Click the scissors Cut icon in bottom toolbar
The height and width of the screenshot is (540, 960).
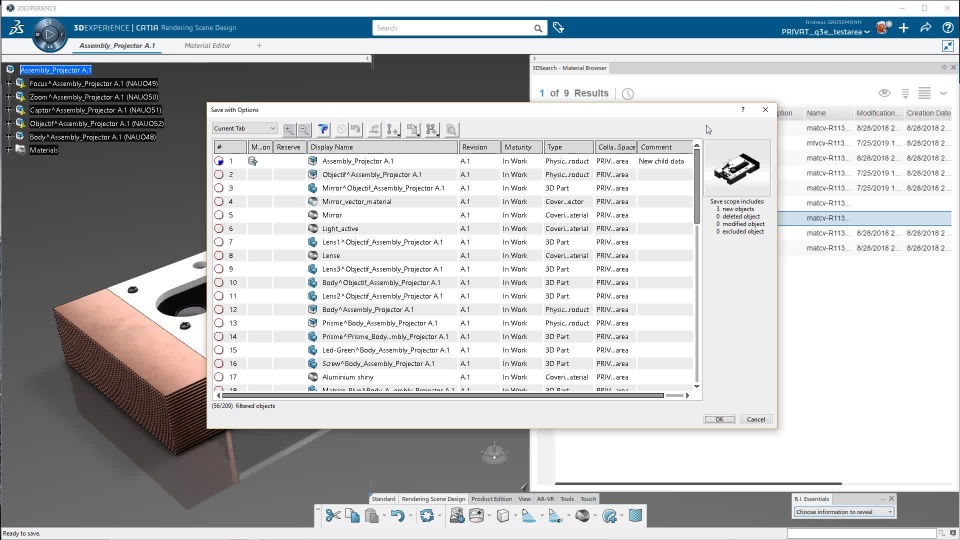[x=333, y=516]
